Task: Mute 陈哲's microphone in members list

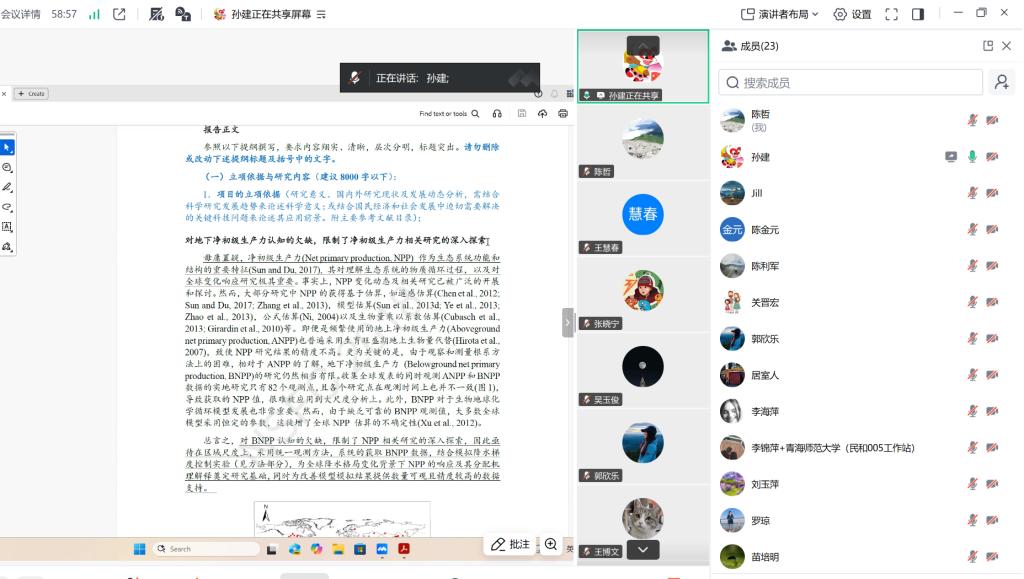Action: (972, 119)
